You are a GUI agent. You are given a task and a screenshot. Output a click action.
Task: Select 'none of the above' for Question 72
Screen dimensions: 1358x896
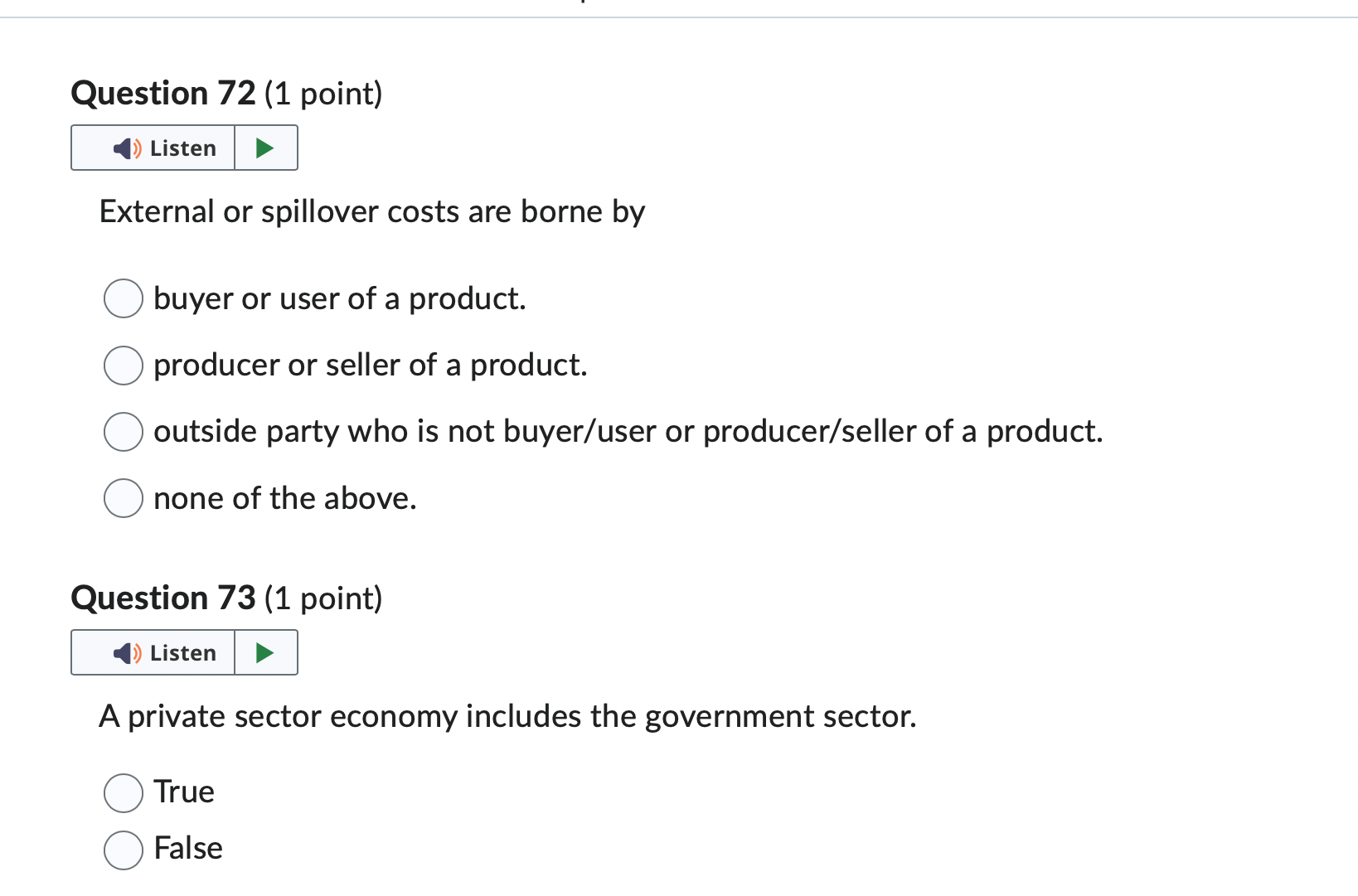pyautogui.click(x=123, y=497)
